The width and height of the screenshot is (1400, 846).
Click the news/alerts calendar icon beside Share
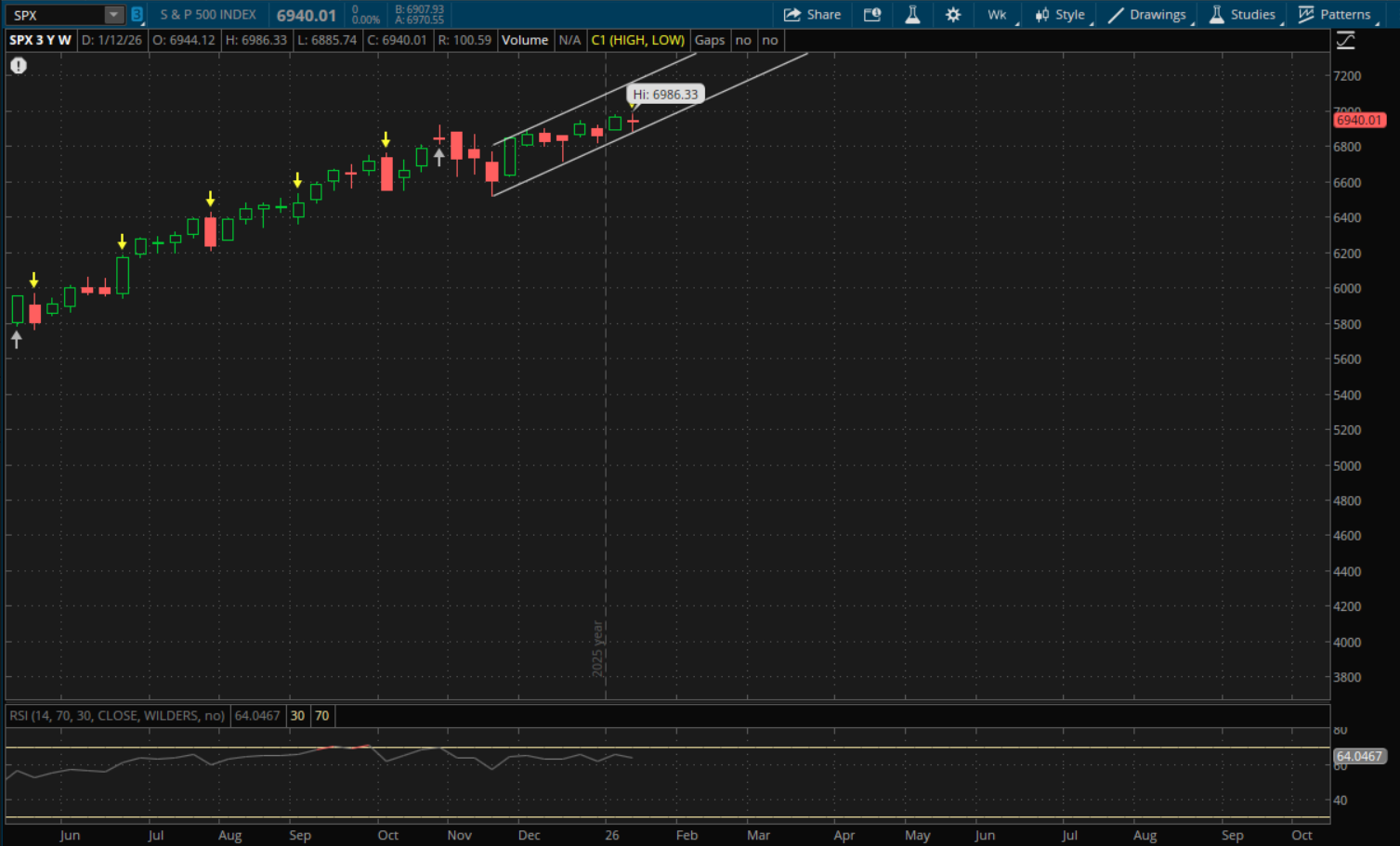[x=872, y=15]
